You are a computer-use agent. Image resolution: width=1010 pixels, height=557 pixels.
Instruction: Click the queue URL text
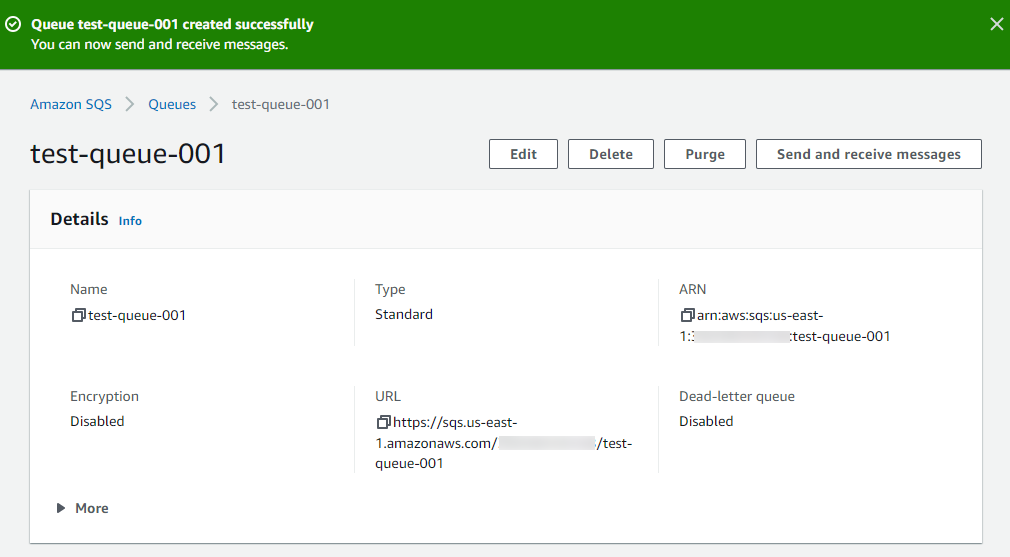point(504,443)
